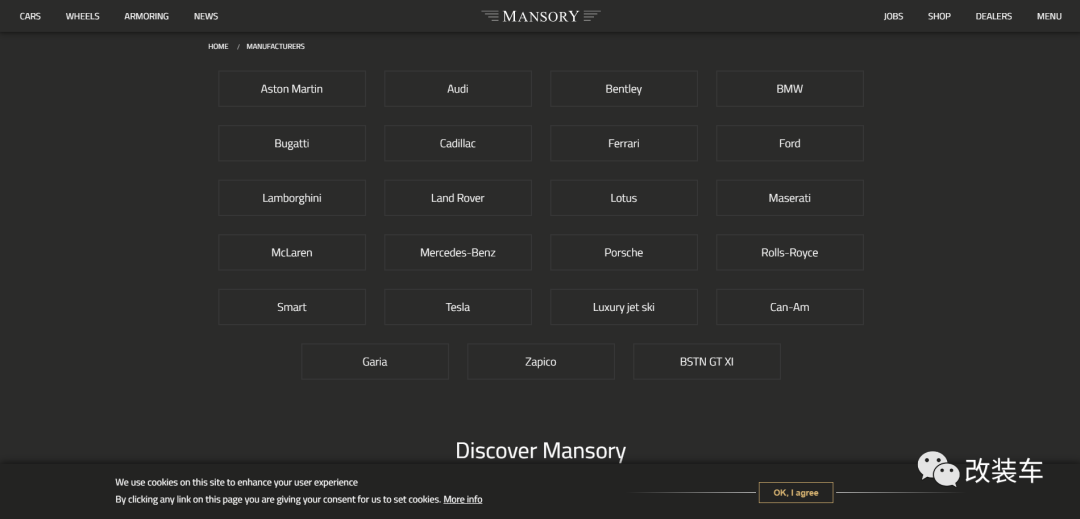Open the More info cookie link
The width and height of the screenshot is (1080, 519).
(463, 500)
